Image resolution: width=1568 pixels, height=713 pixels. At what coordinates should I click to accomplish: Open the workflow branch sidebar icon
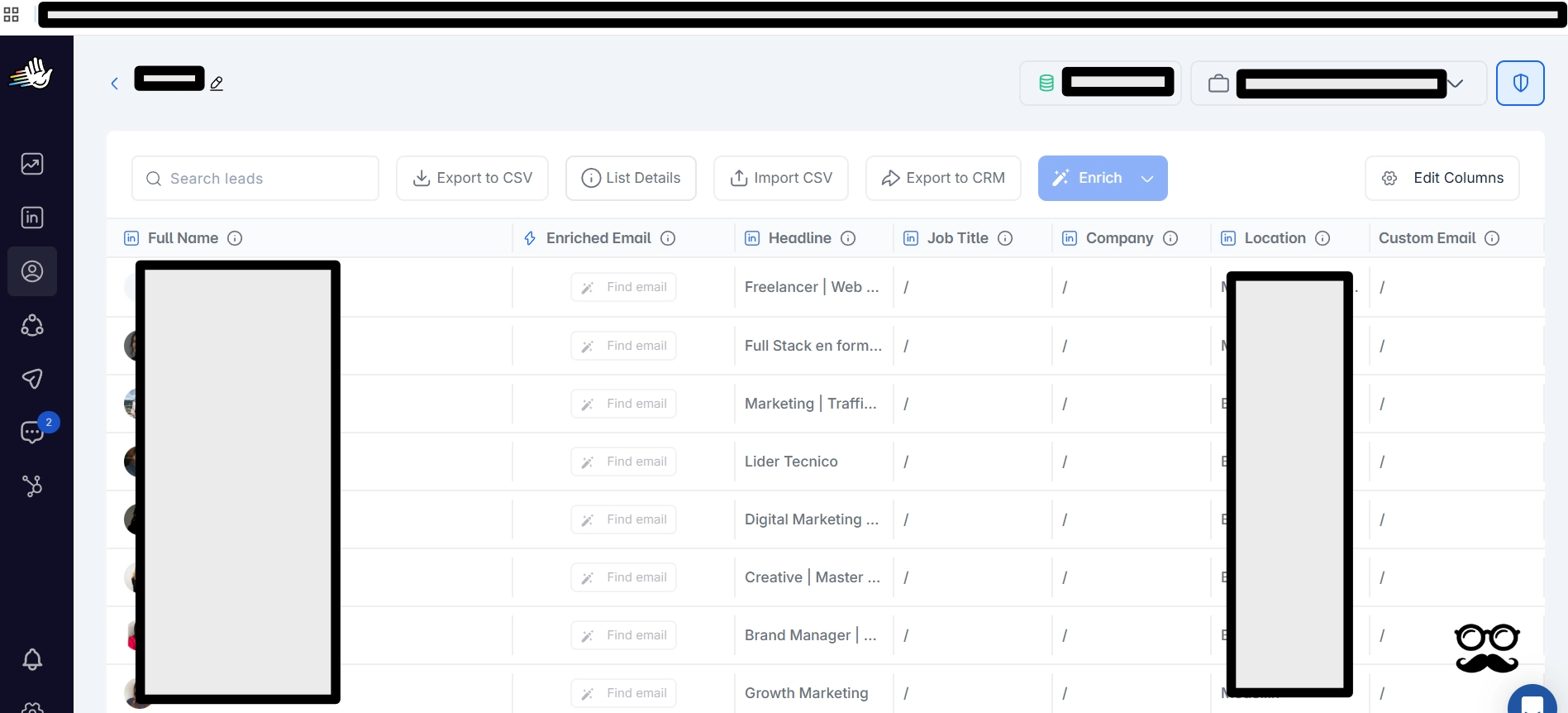click(x=32, y=486)
